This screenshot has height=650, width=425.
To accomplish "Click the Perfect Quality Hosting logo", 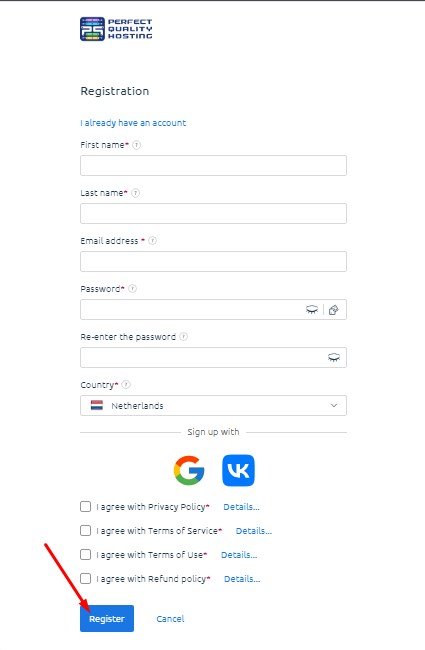I will [116, 29].
